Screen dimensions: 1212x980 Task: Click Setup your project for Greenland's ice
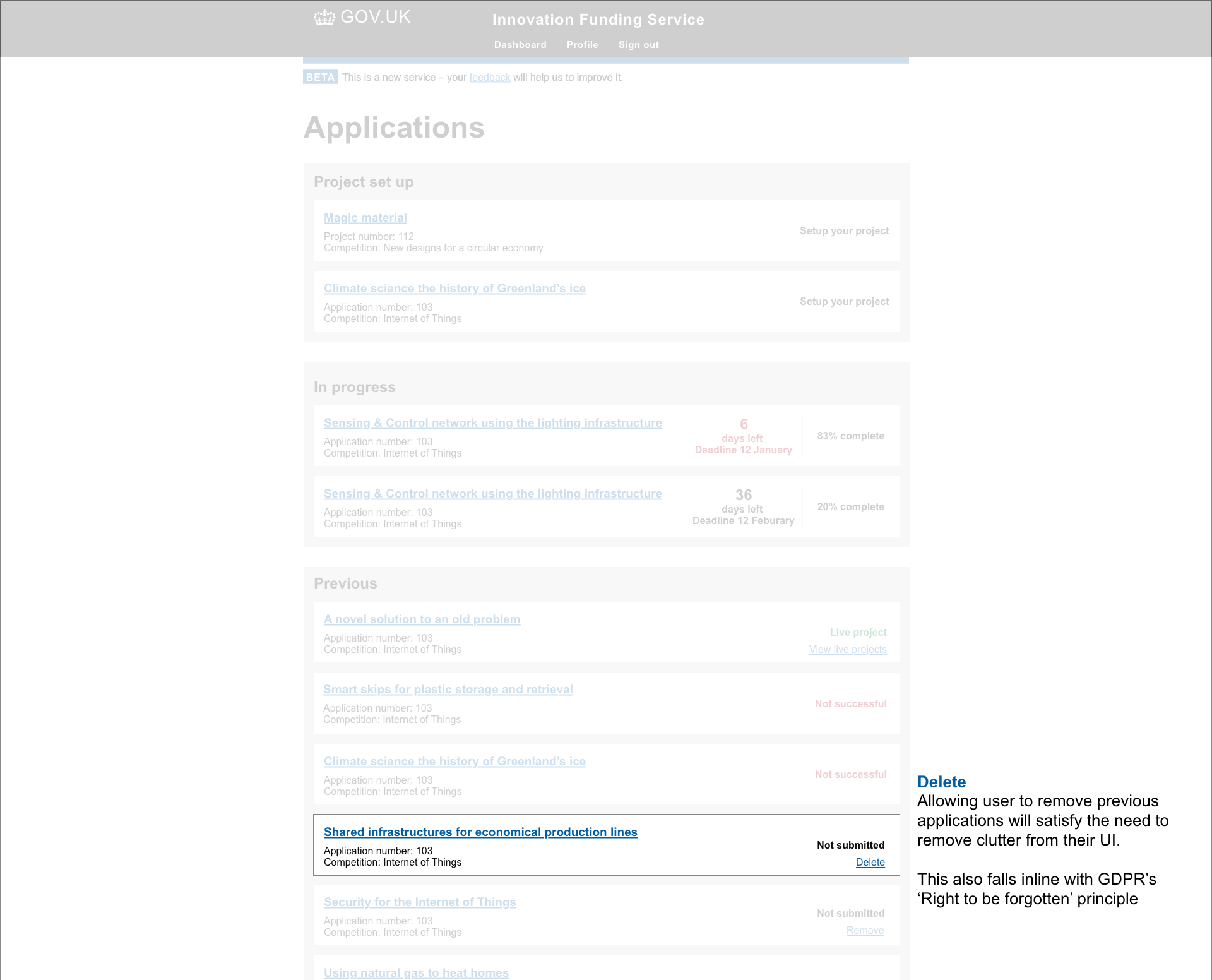click(x=844, y=302)
